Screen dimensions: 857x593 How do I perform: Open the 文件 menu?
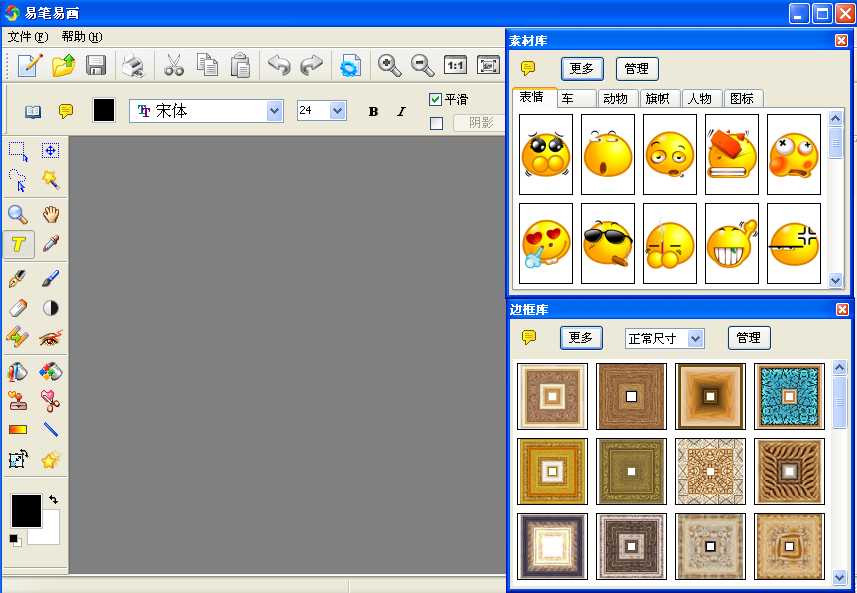point(27,37)
